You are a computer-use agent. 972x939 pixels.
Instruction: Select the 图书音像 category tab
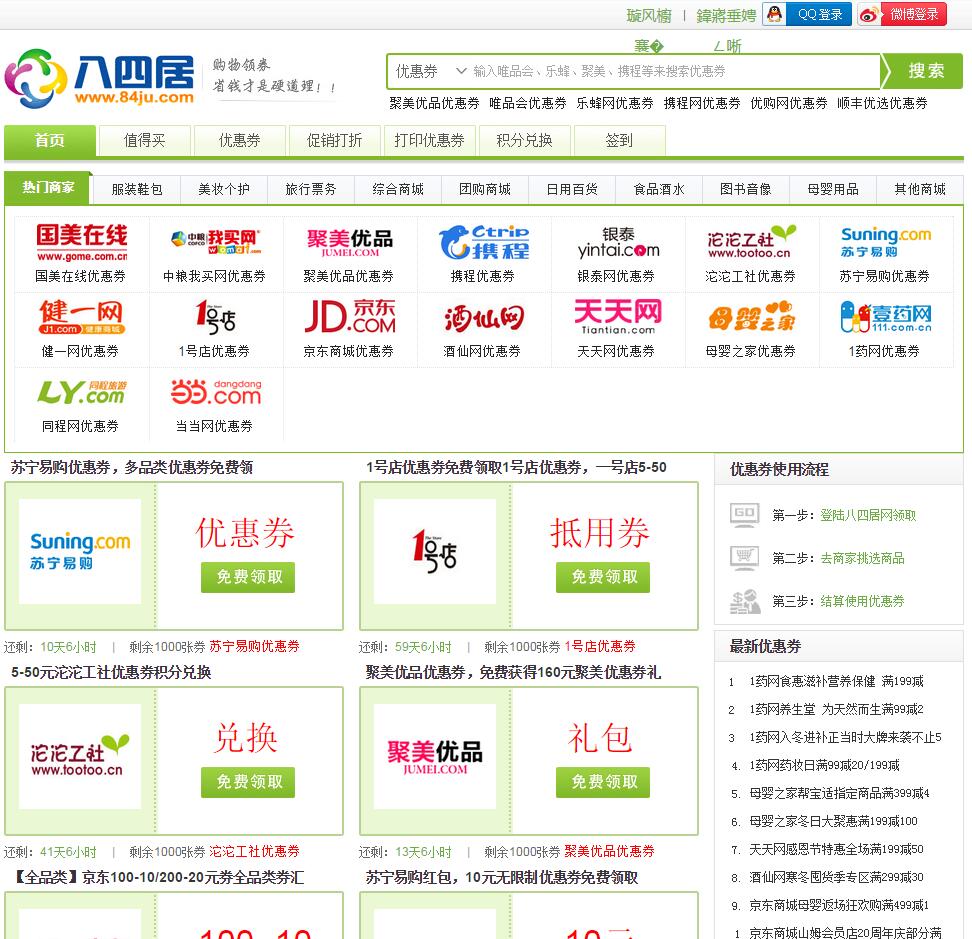click(746, 189)
